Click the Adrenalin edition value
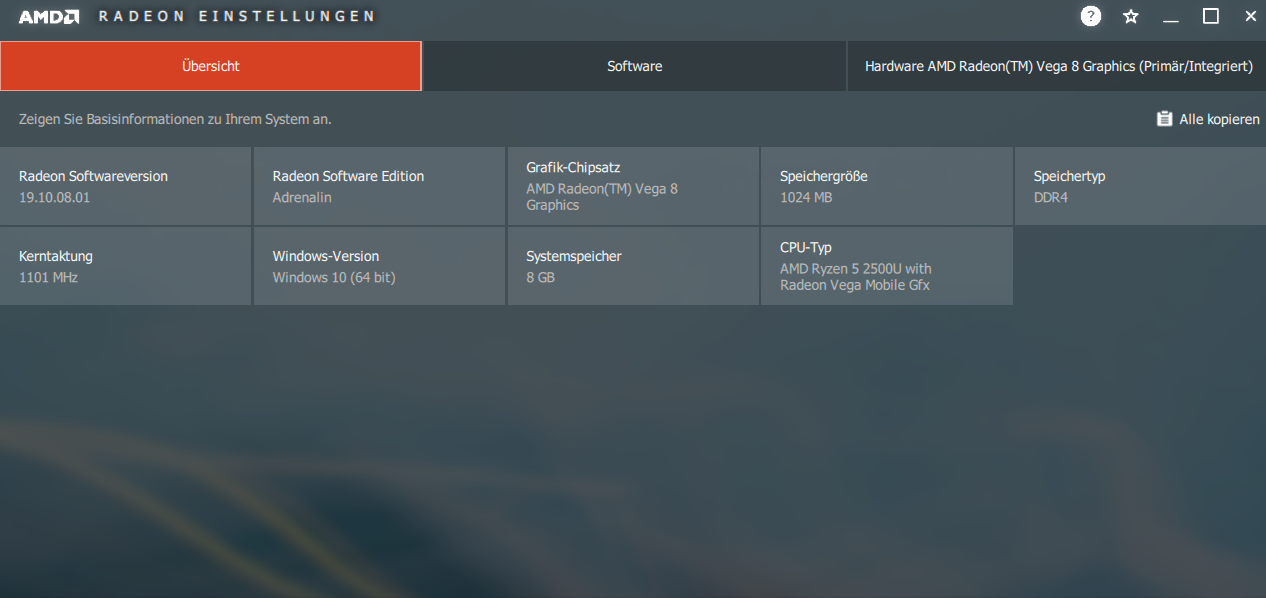 tap(302, 197)
